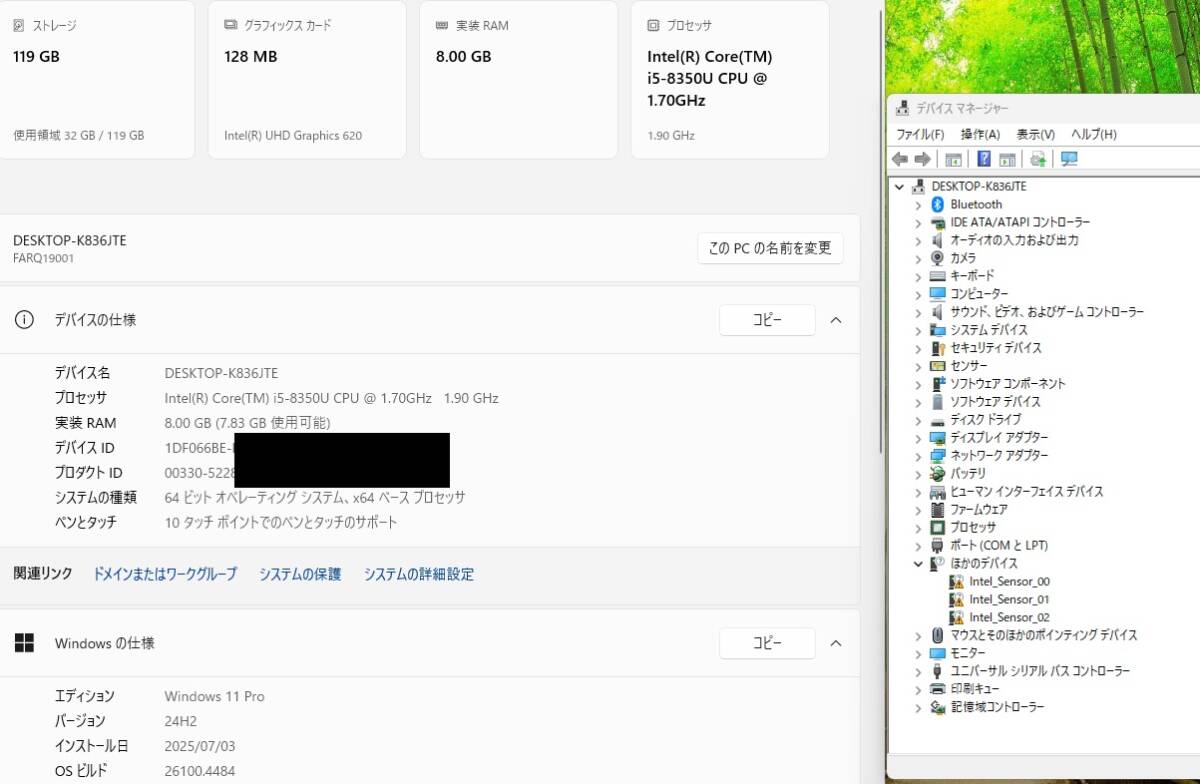Click the ディスプレイ アダプター display adapter icon
1200x784 pixels.
tap(937, 437)
